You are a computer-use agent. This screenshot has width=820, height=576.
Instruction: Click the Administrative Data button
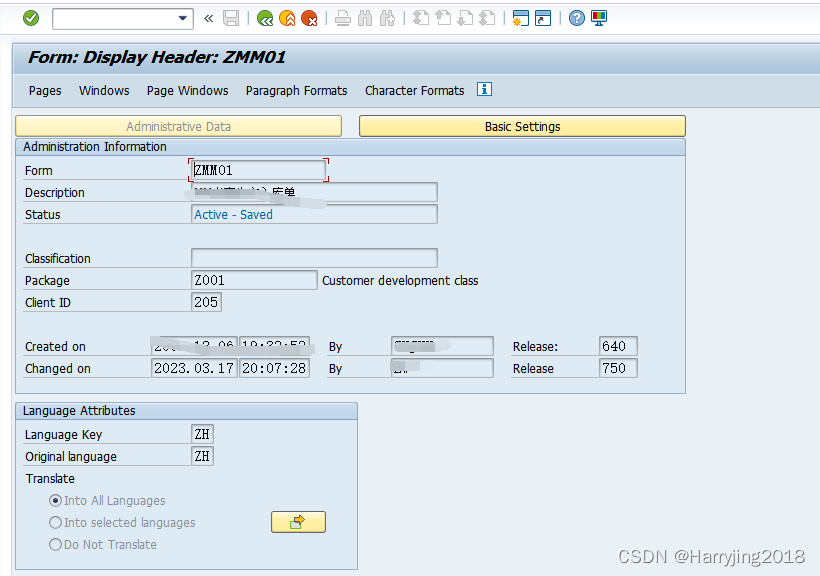178,126
